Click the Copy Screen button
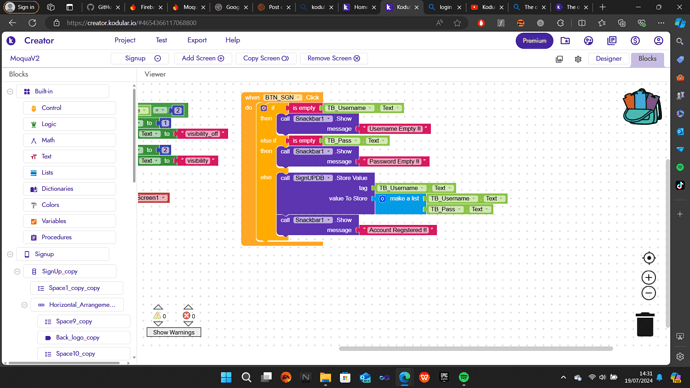The image size is (690, 388). click(266, 58)
